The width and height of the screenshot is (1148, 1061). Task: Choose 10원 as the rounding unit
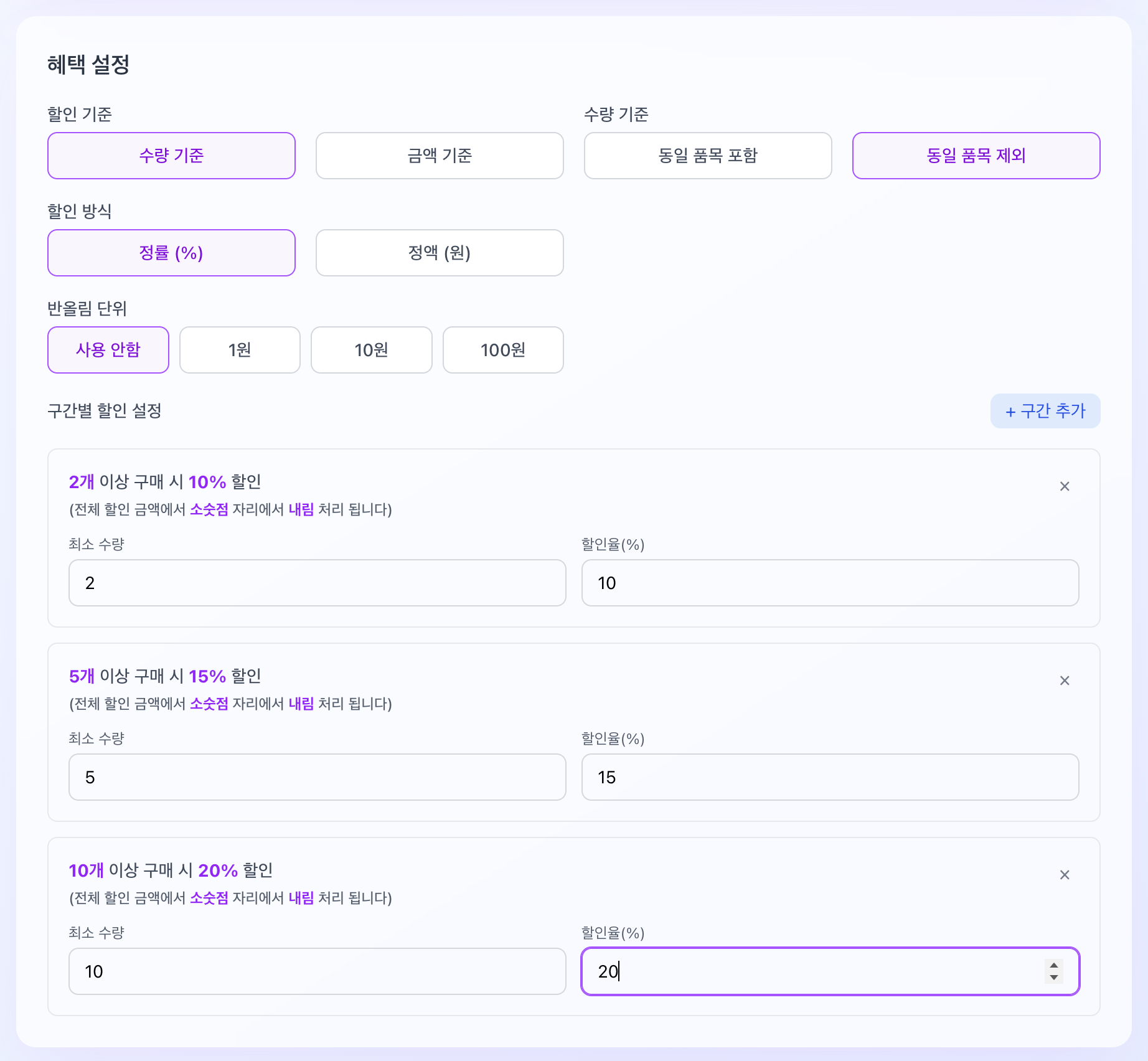point(371,350)
